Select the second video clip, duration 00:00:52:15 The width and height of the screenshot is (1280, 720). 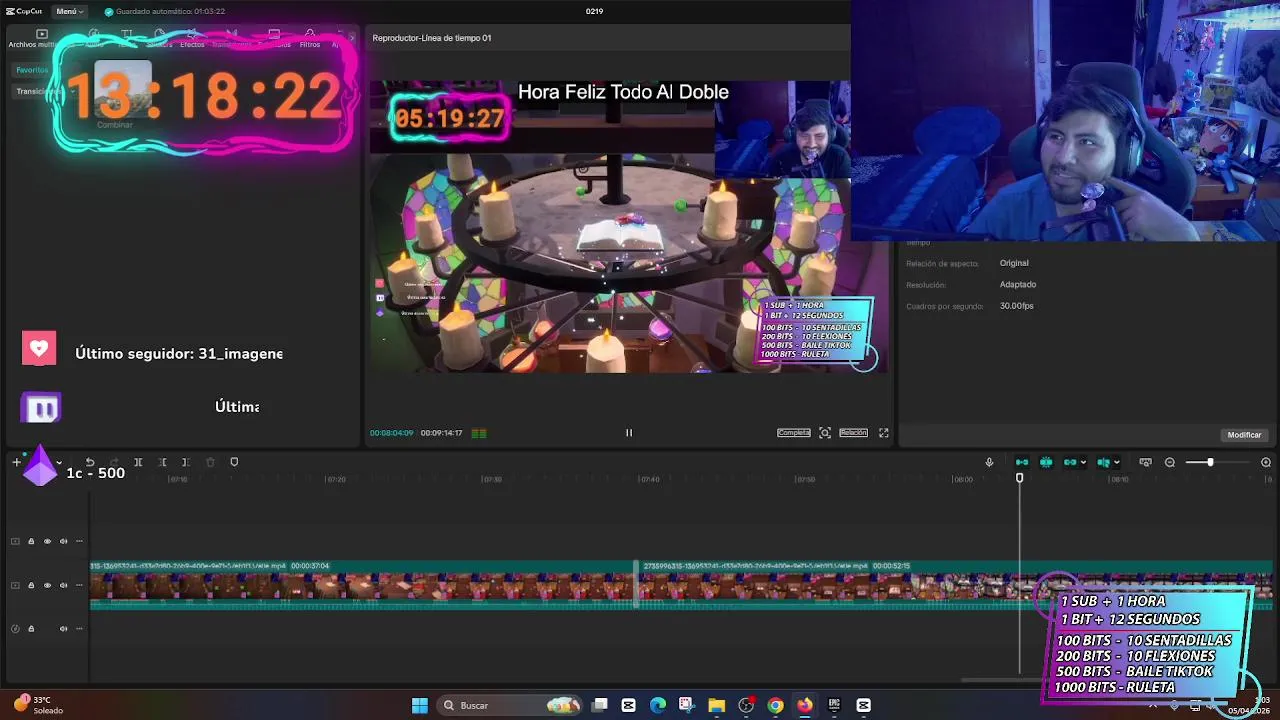(955, 585)
